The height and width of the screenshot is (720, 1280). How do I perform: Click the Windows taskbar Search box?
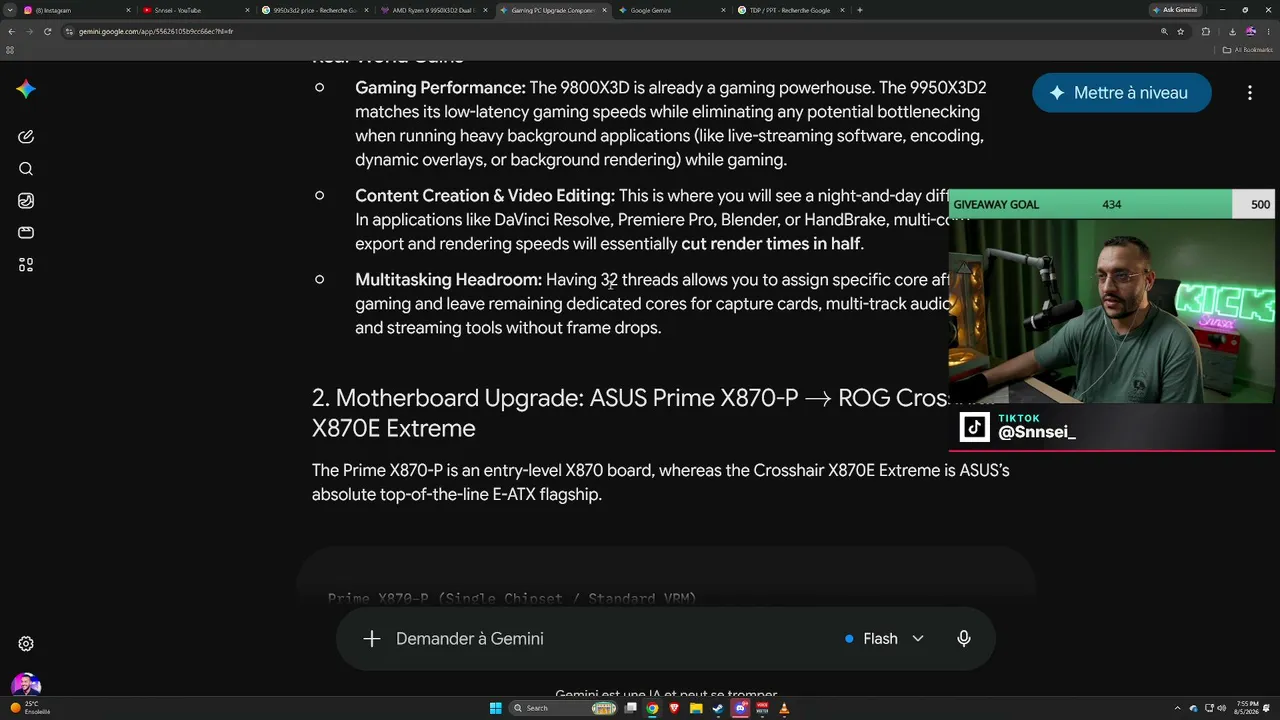point(564,709)
